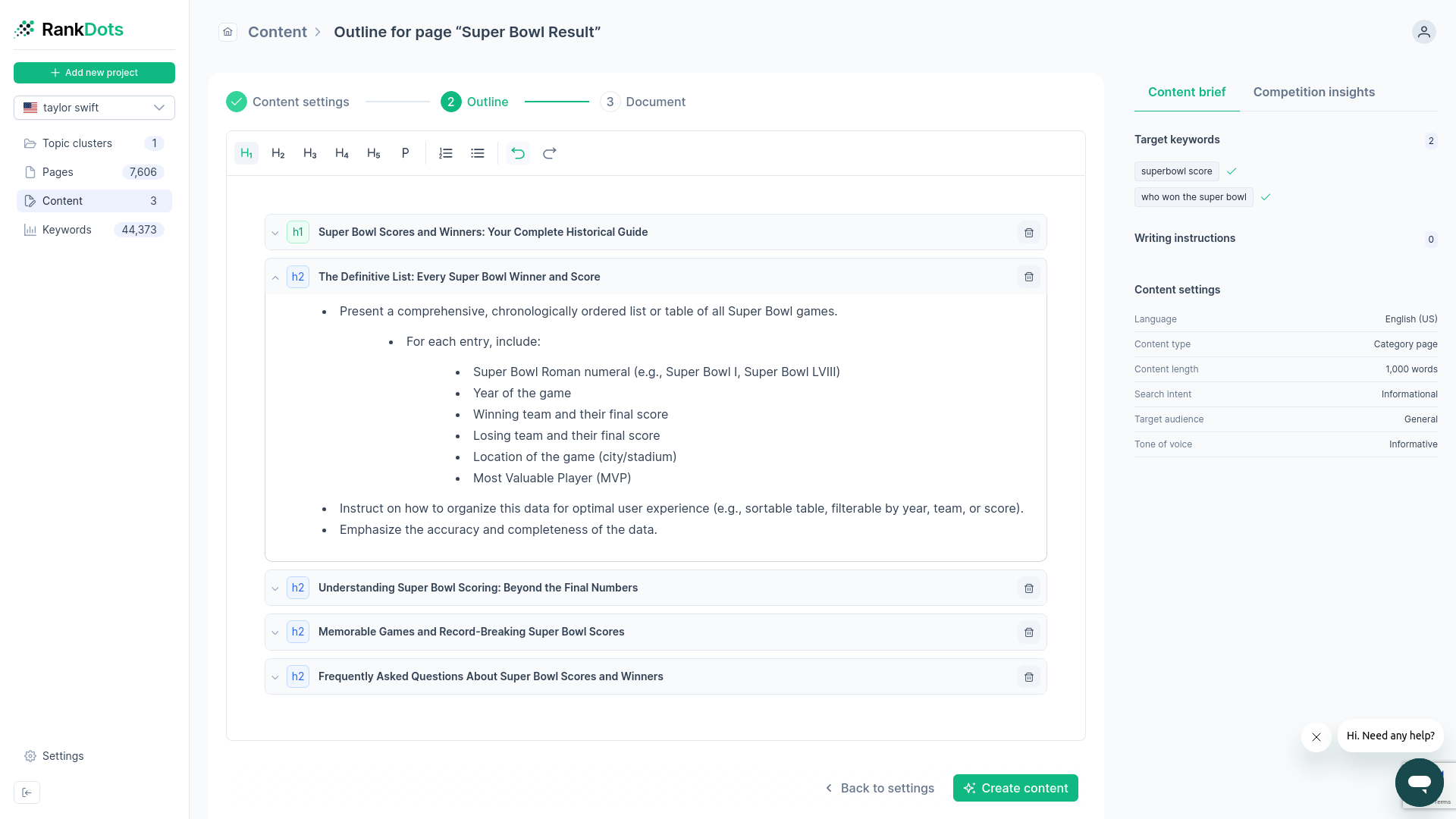Redo the last outline change
The image size is (1456, 819).
(x=550, y=153)
